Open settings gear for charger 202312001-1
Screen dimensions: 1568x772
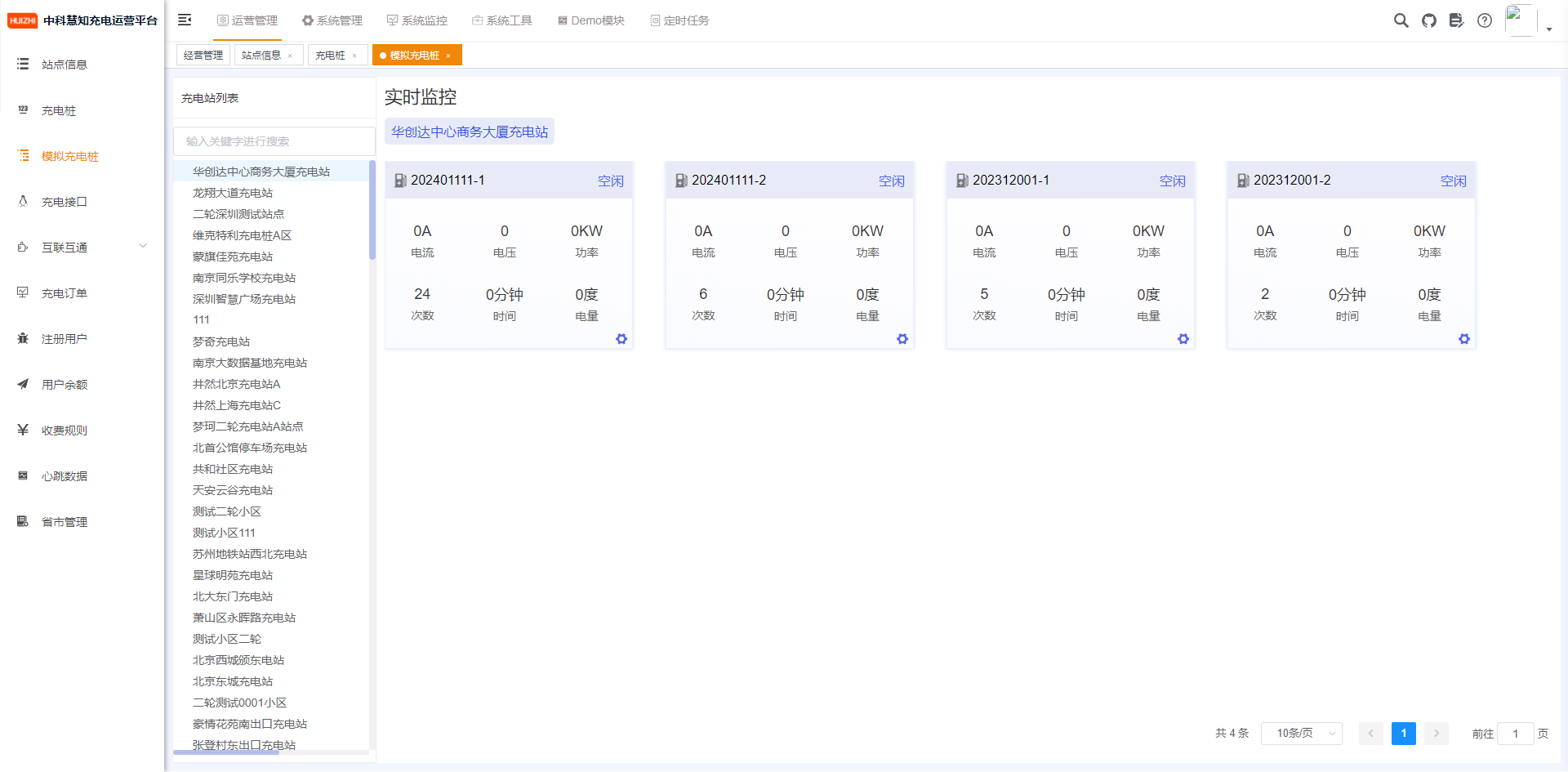click(1183, 339)
